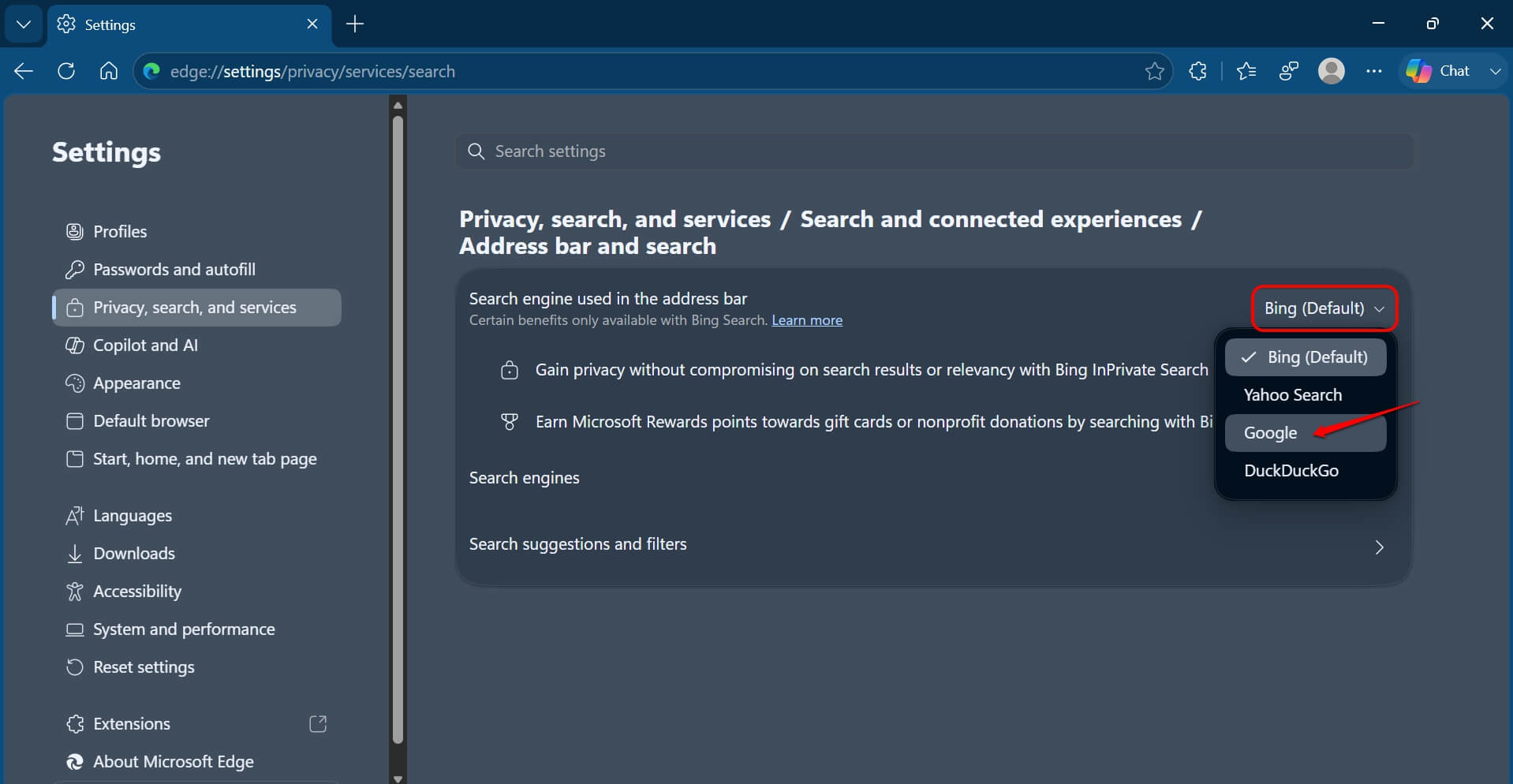Open Extensions sidebar link
1513x784 pixels.
click(x=196, y=723)
